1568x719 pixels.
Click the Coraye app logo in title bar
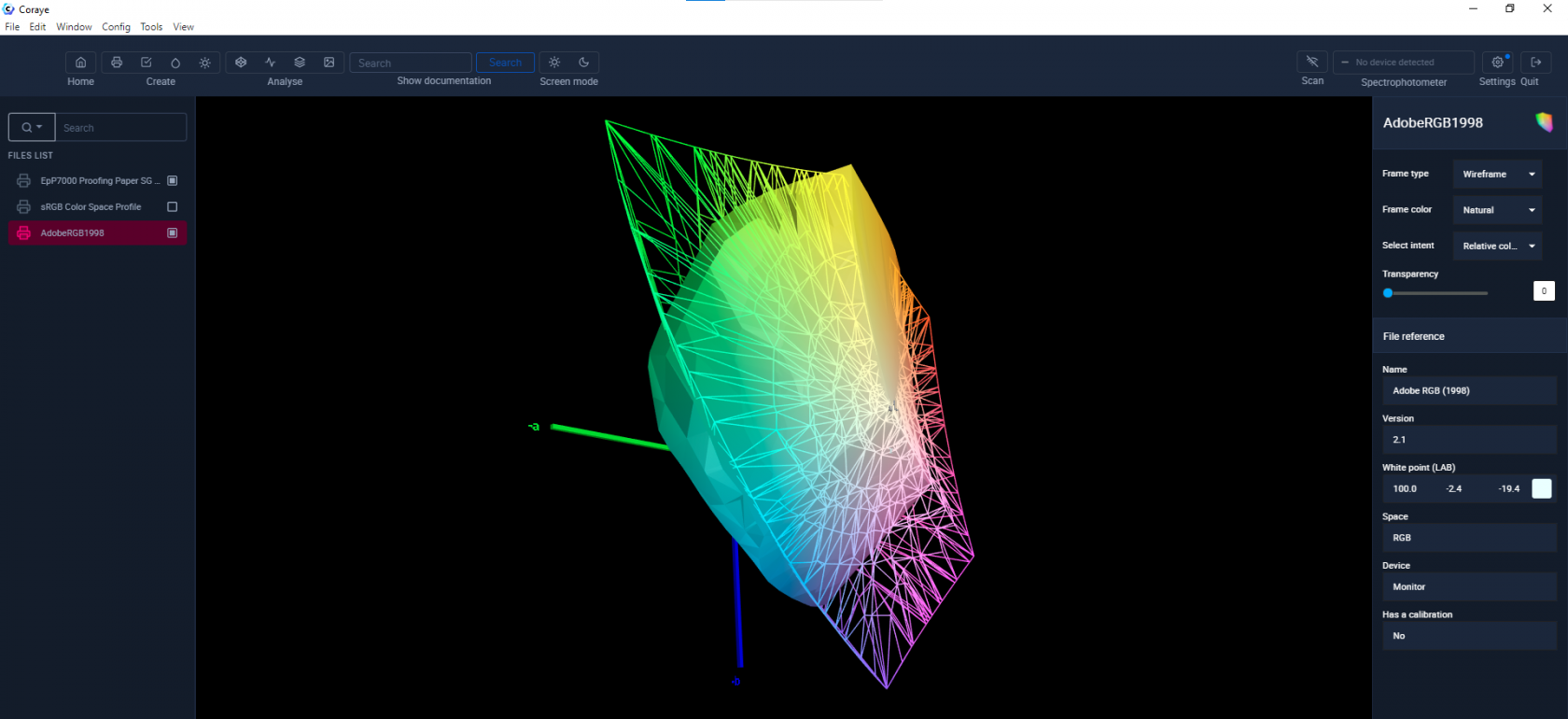(8, 8)
